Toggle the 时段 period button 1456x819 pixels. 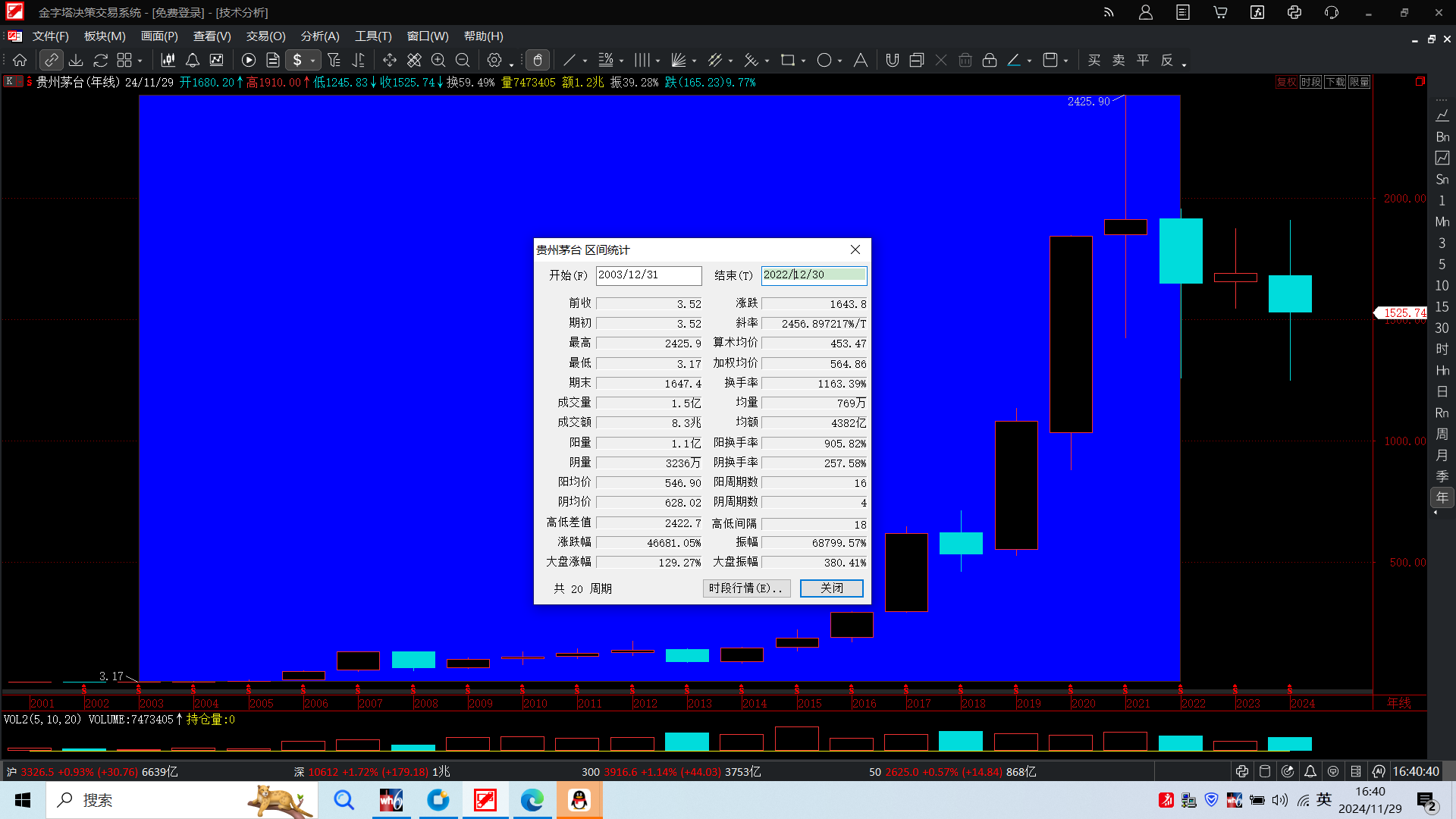[1310, 82]
